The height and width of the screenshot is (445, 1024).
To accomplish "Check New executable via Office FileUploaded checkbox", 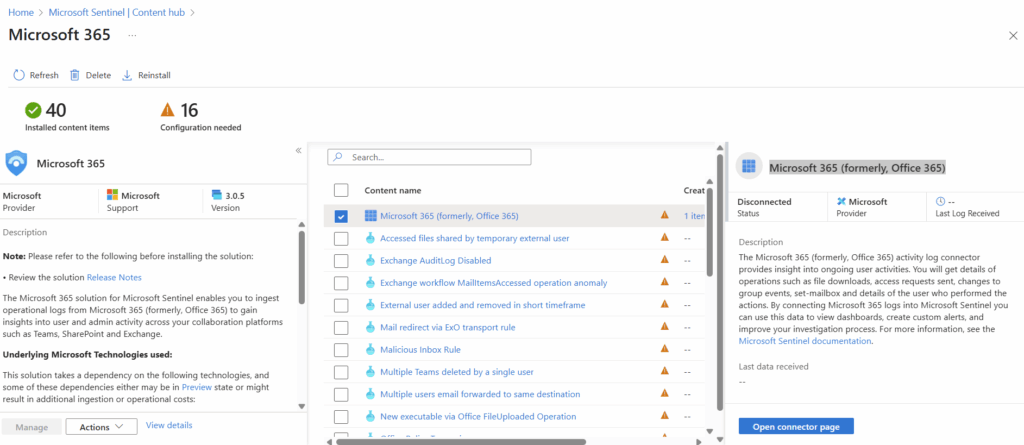I will click(x=341, y=416).
